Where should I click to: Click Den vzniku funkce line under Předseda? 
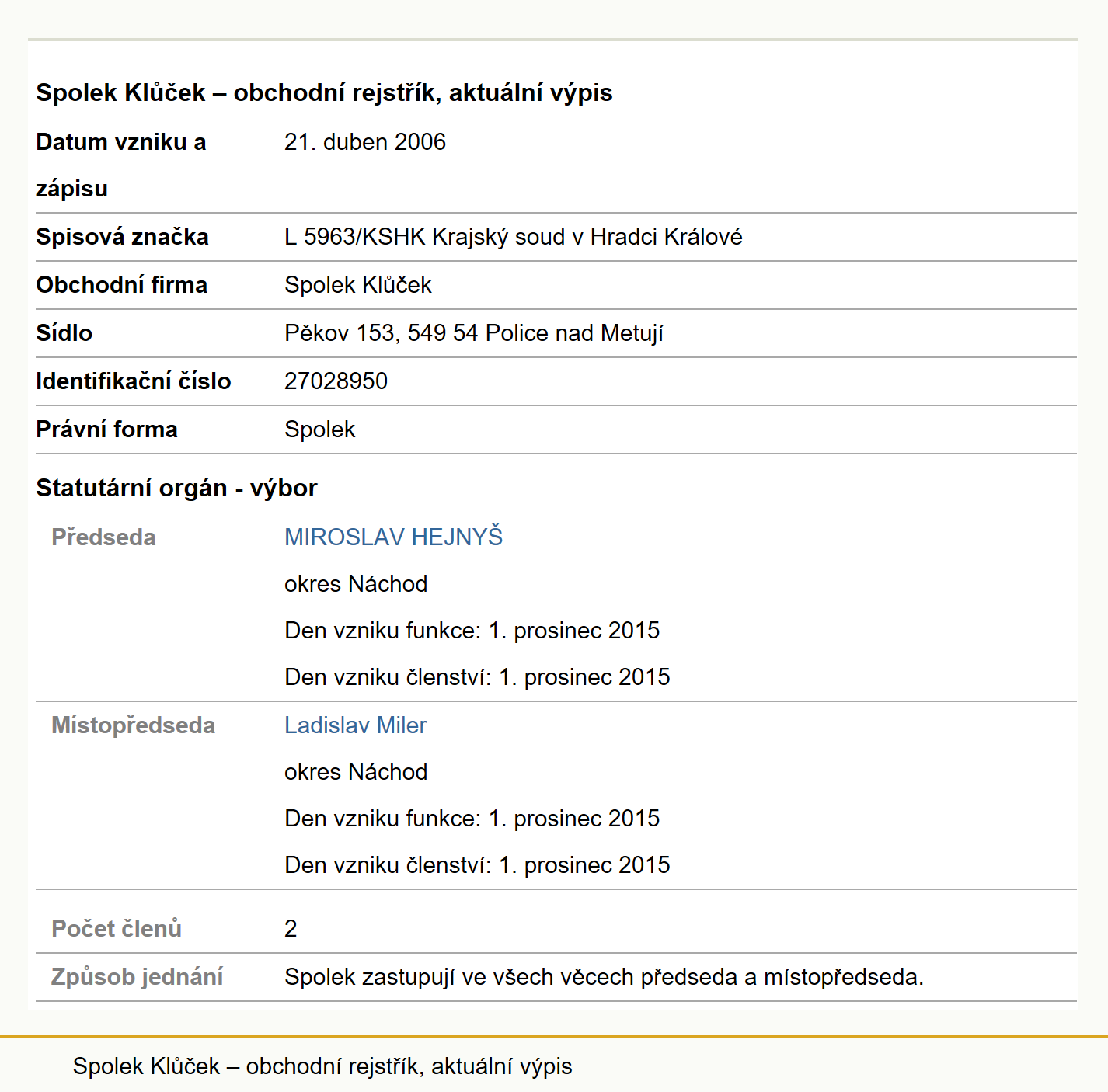472,630
